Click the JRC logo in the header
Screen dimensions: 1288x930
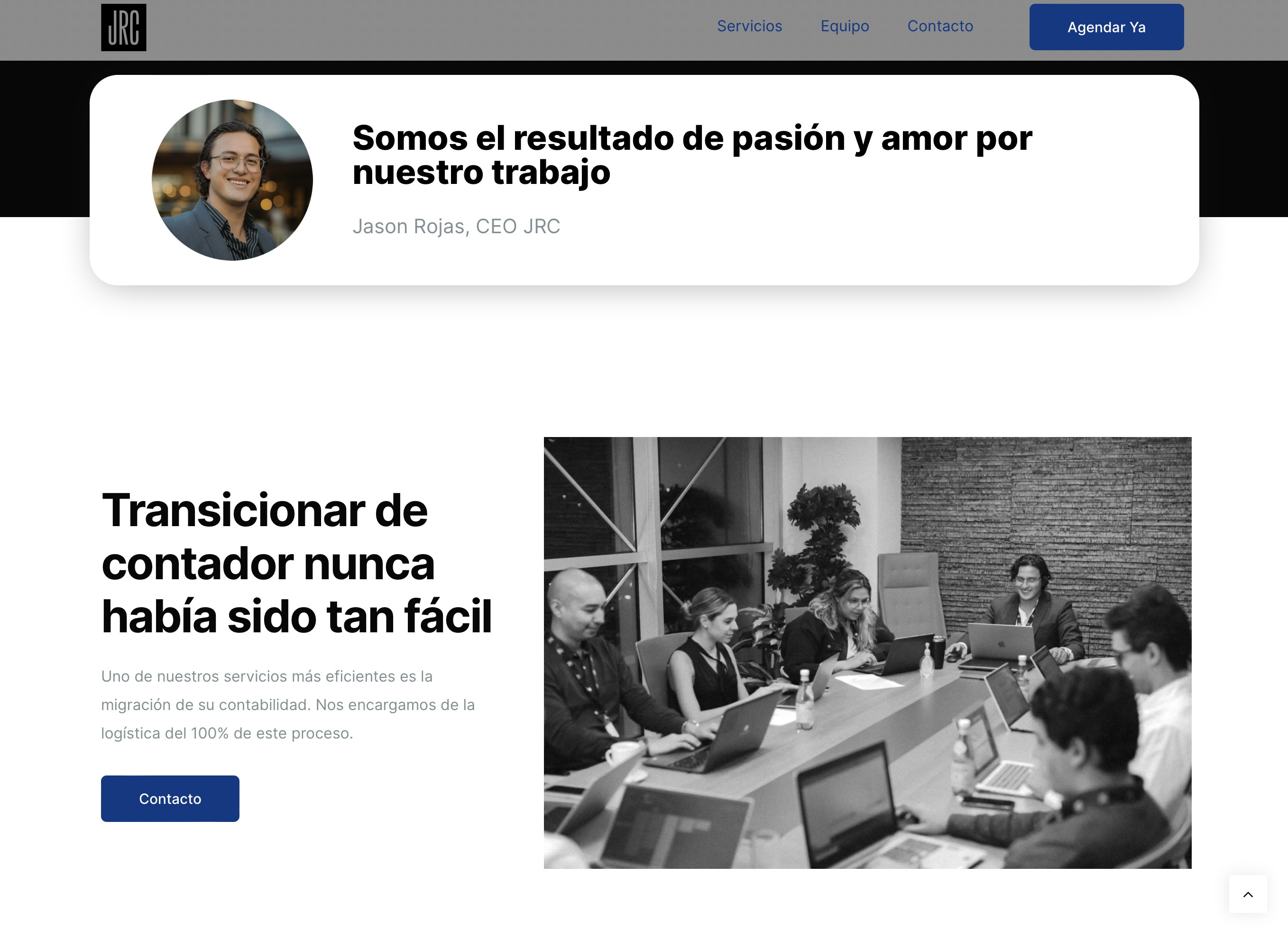pos(123,27)
